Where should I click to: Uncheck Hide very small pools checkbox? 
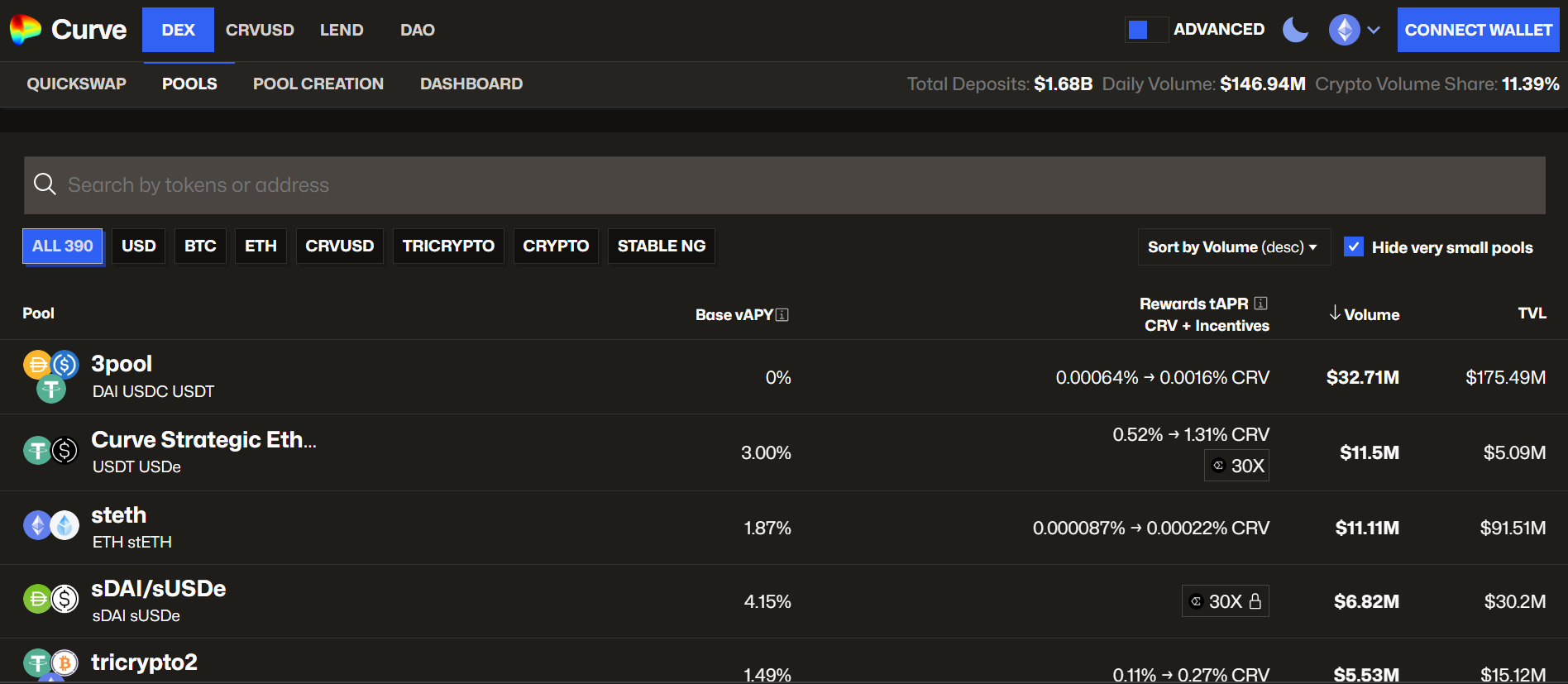coord(1354,246)
